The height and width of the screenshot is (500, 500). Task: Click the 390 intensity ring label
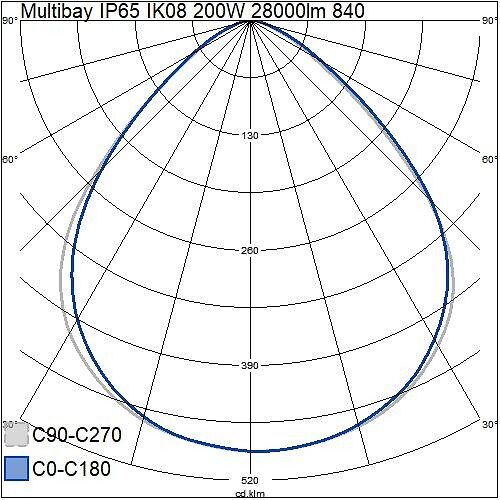tap(250, 366)
